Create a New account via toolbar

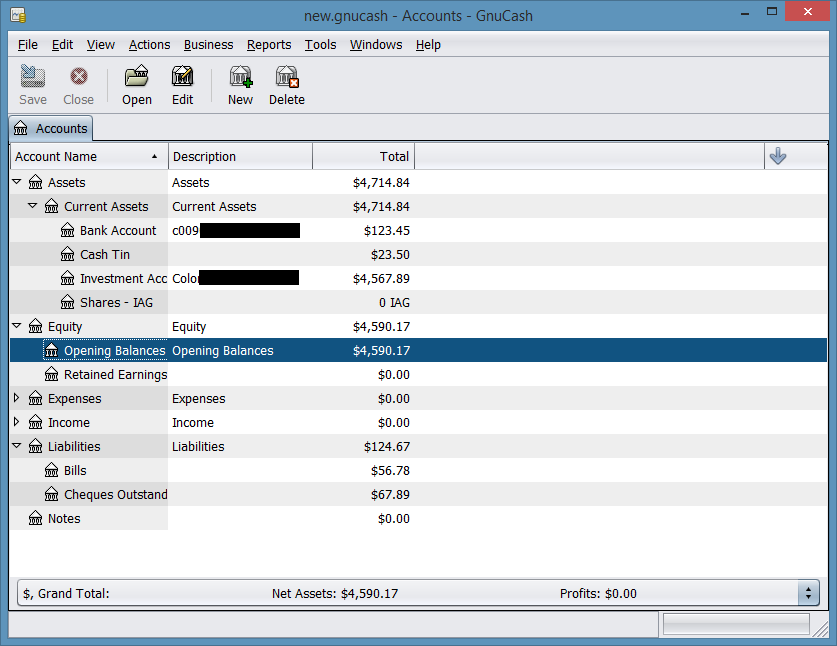[241, 77]
